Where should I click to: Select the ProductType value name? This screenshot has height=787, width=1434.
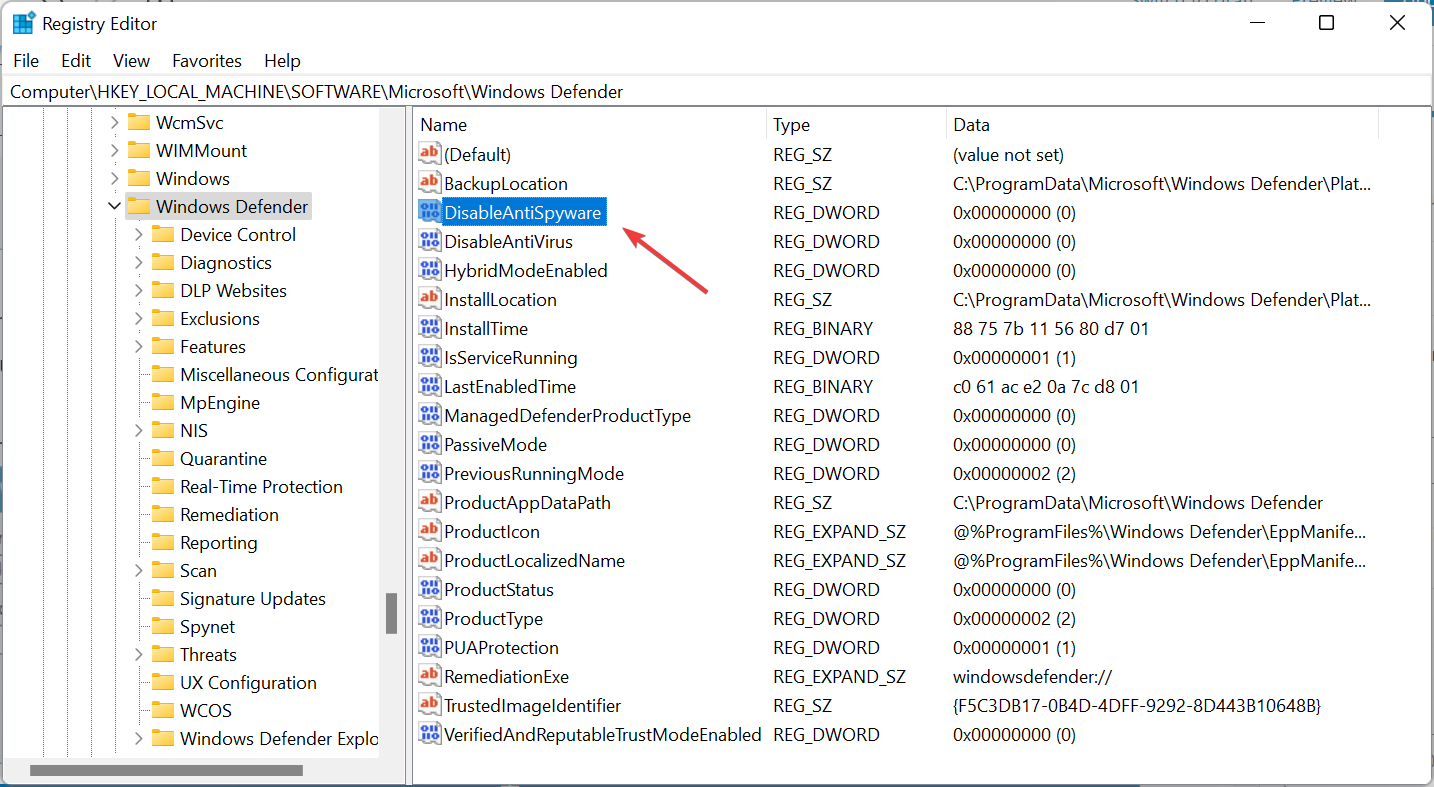[x=494, y=618]
